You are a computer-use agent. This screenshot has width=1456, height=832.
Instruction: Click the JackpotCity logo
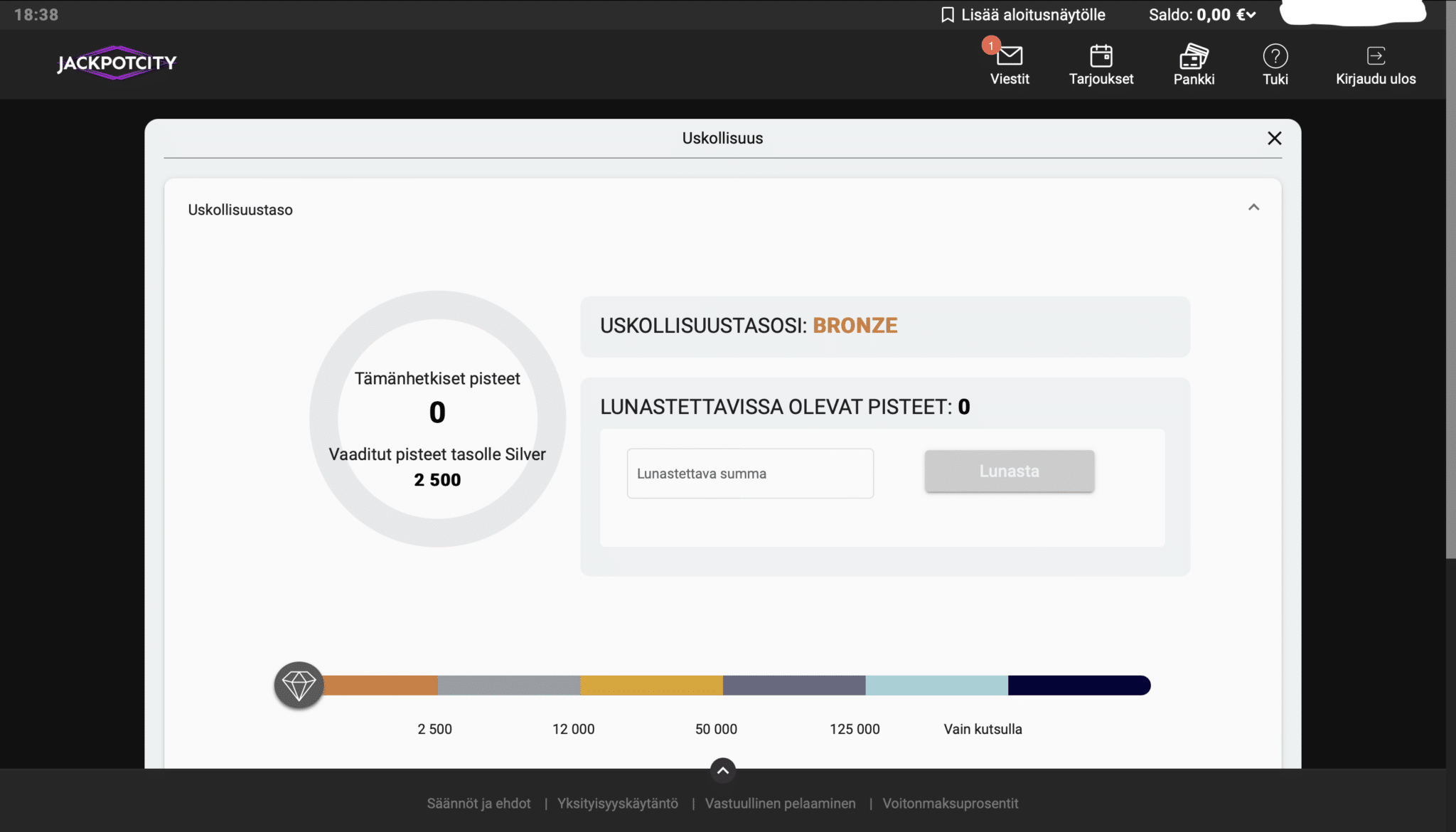[x=117, y=63]
